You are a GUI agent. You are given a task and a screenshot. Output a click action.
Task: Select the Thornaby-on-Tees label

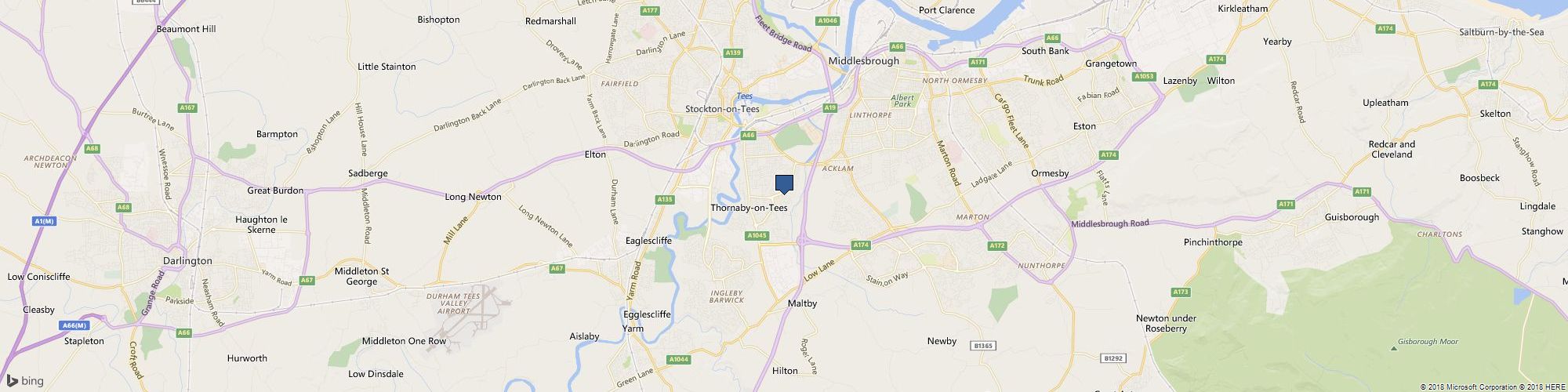749,208
